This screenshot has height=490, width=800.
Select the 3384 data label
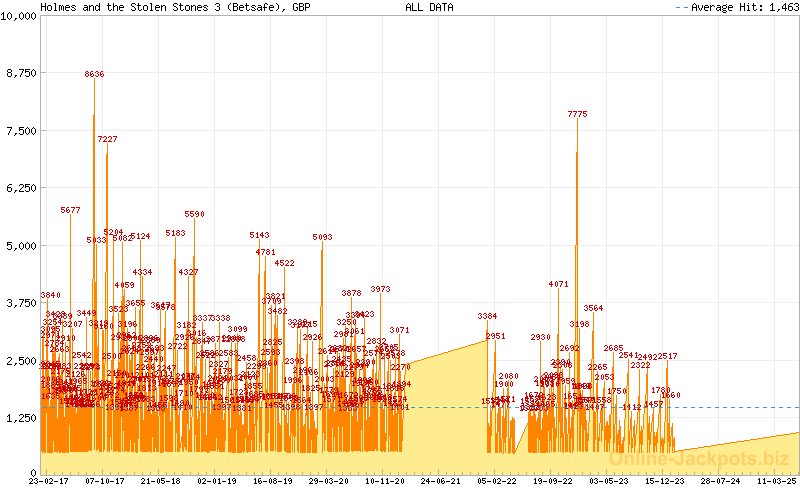[x=487, y=317]
